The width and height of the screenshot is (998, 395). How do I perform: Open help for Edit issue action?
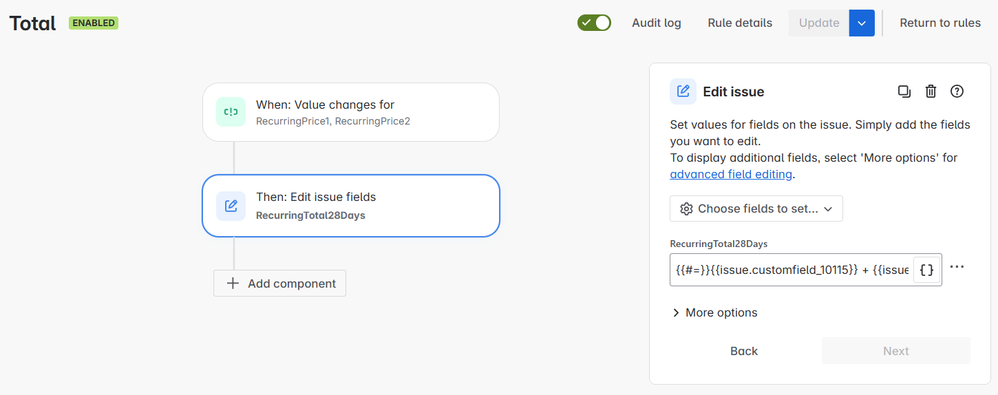[957, 92]
